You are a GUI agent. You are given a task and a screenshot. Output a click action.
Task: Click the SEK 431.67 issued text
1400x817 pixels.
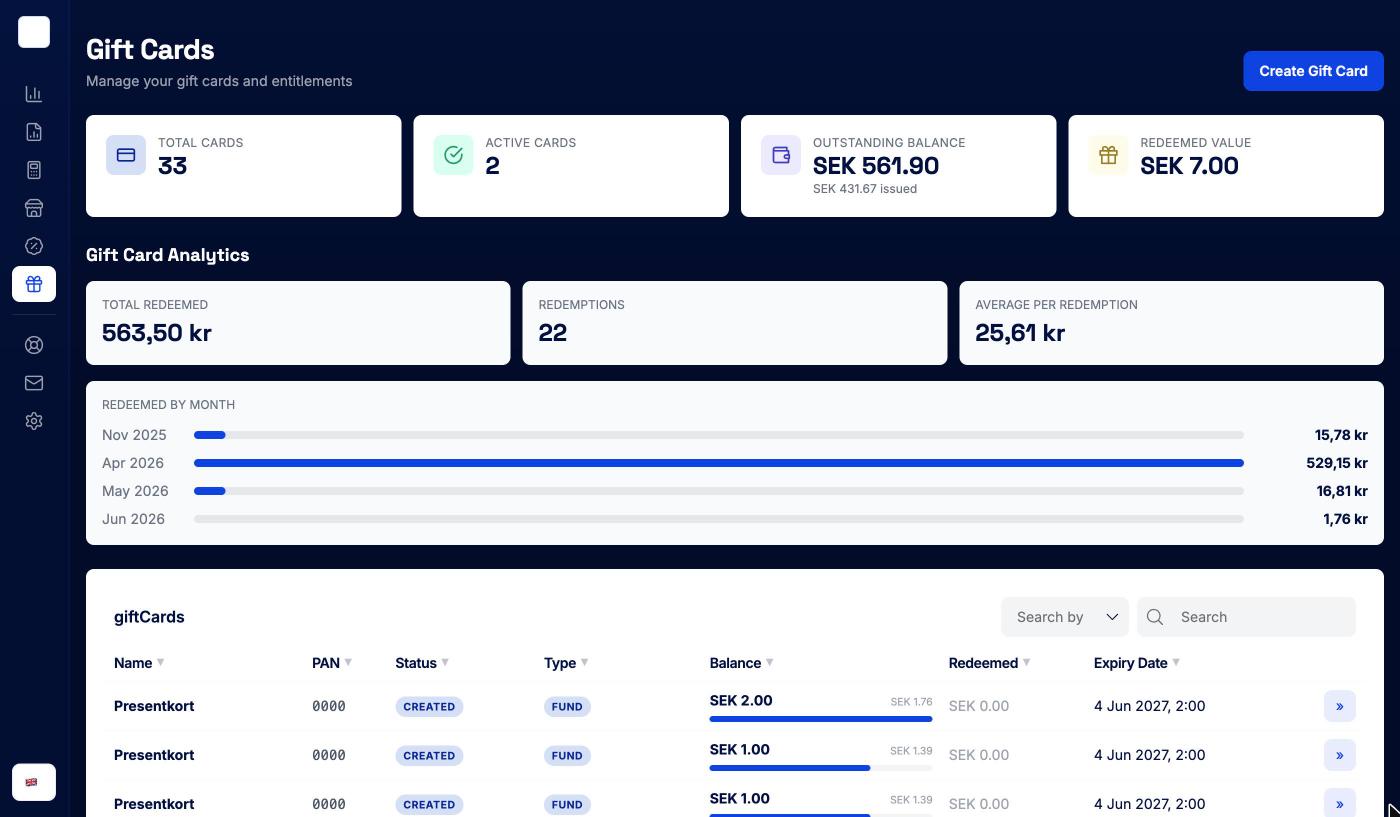[x=865, y=189]
